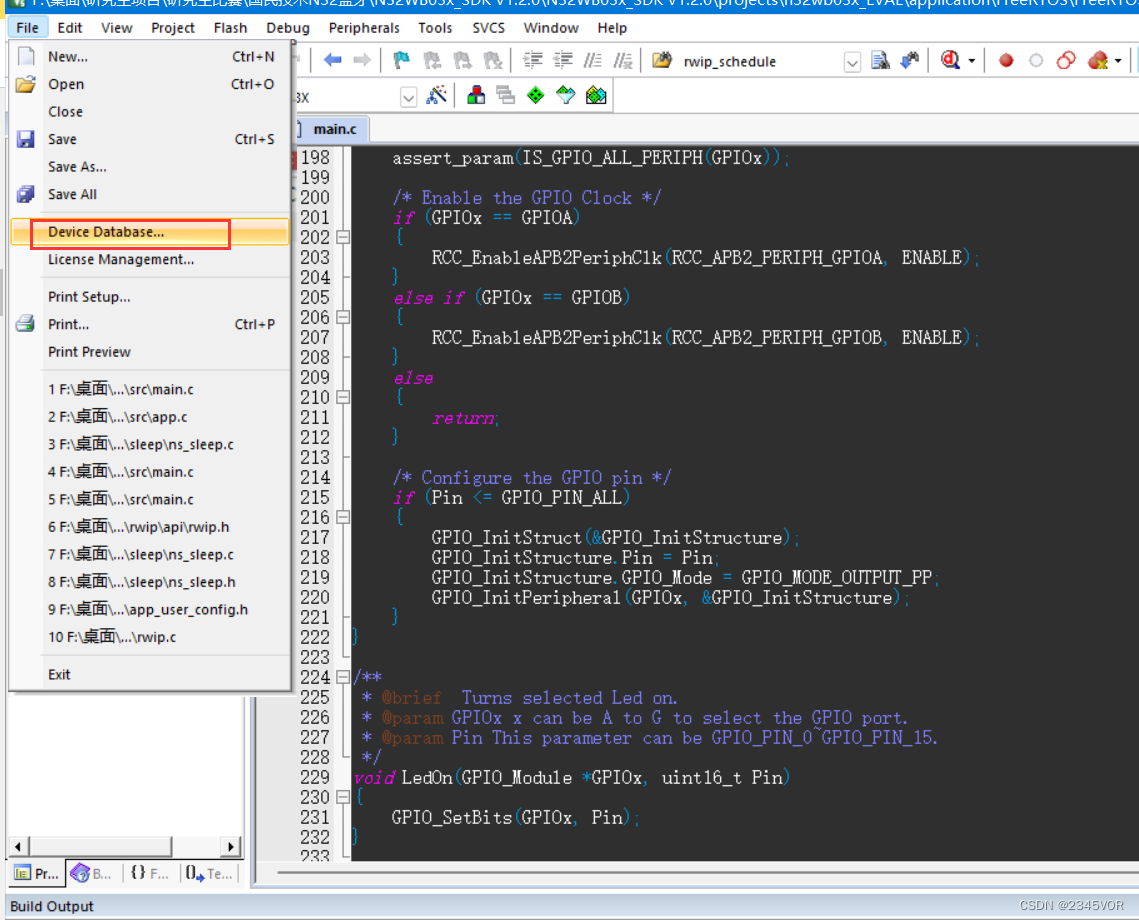Expand the rwip_schedule search history dropdown

click(x=852, y=62)
